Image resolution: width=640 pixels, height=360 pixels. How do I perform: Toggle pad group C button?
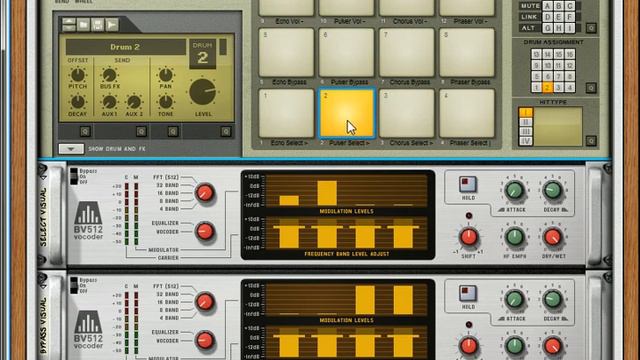click(x=570, y=6)
